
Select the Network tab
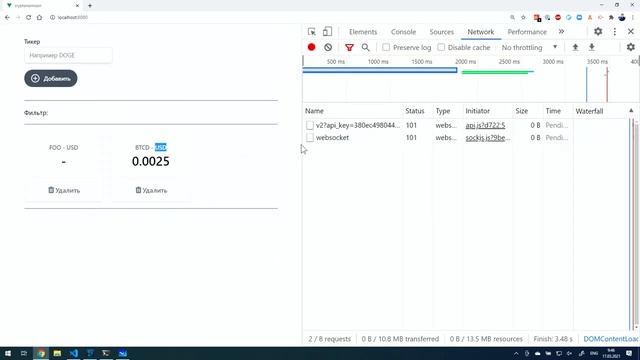(481, 32)
